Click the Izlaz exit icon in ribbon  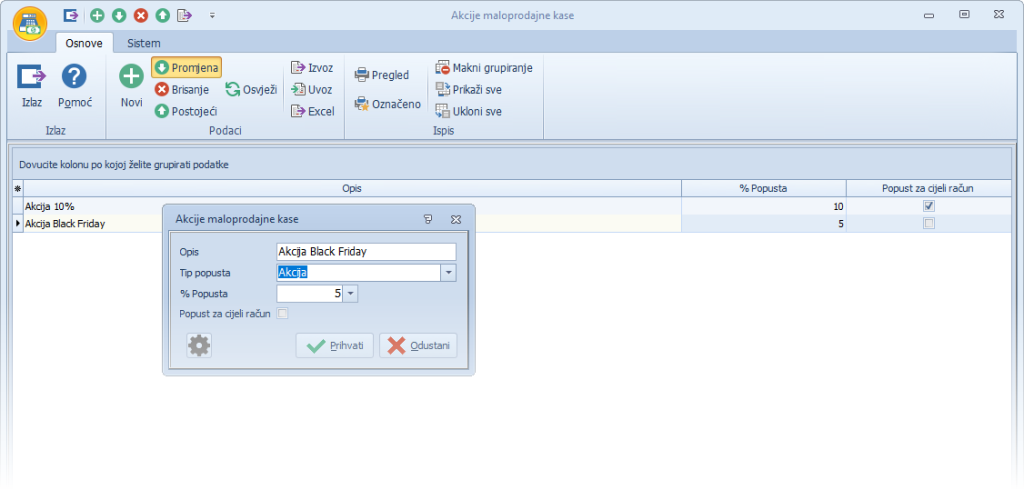[32, 77]
